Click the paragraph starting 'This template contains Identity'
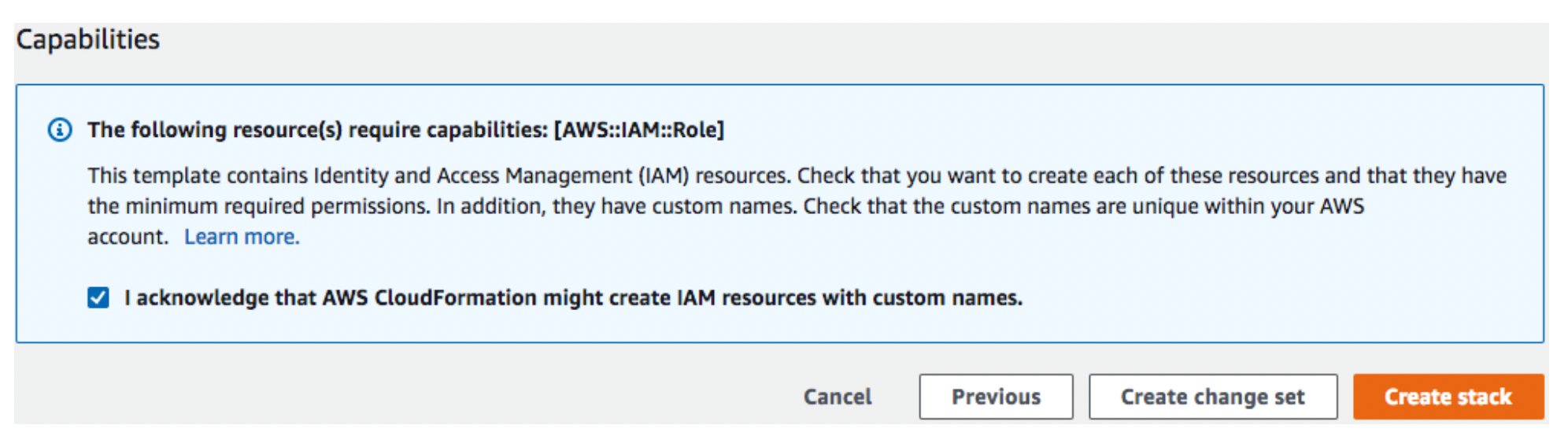The width and height of the screenshot is (1568, 447). 797,206
